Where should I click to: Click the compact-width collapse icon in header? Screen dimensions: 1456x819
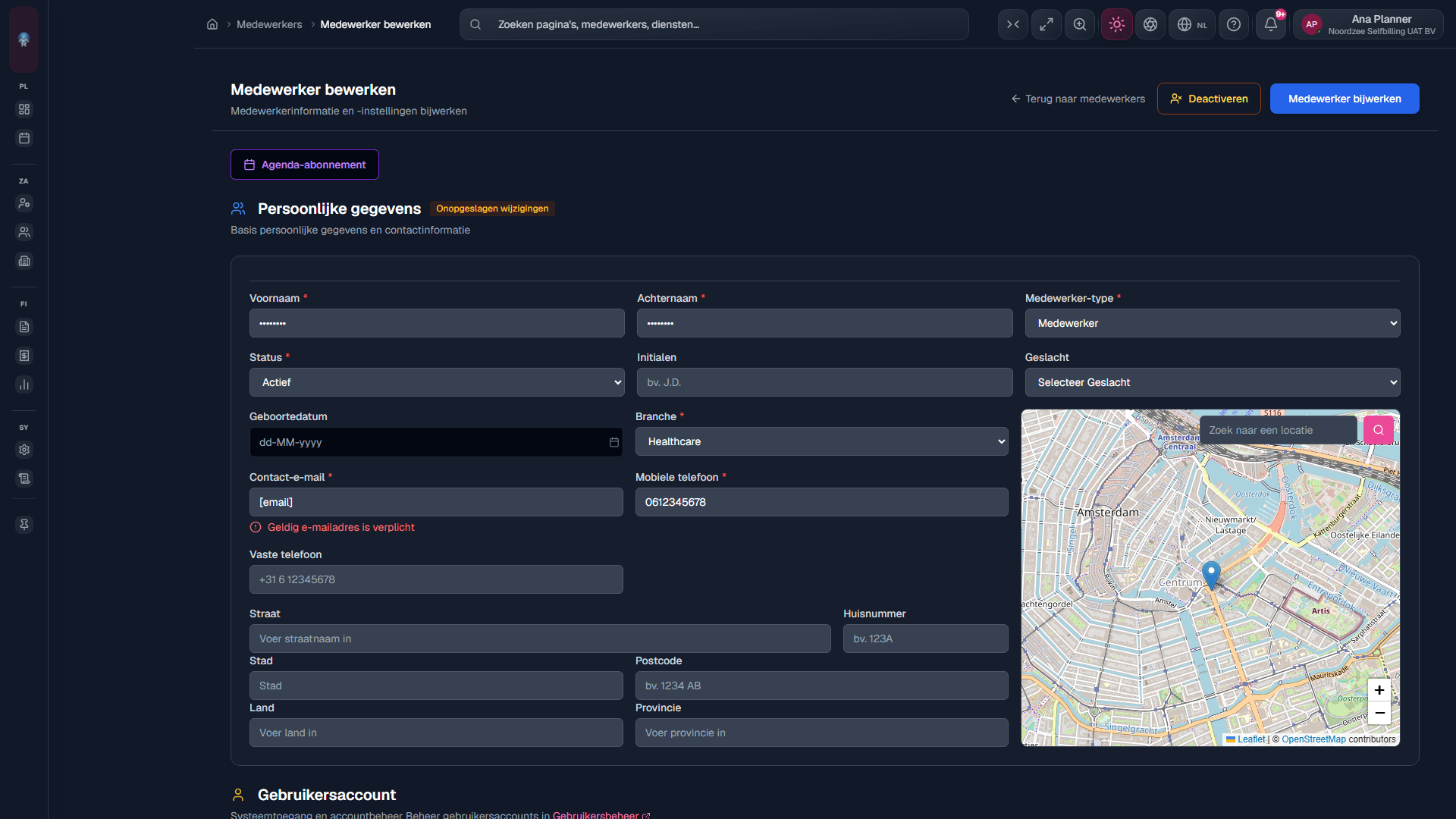pyautogui.click(x=1013, y=24)
